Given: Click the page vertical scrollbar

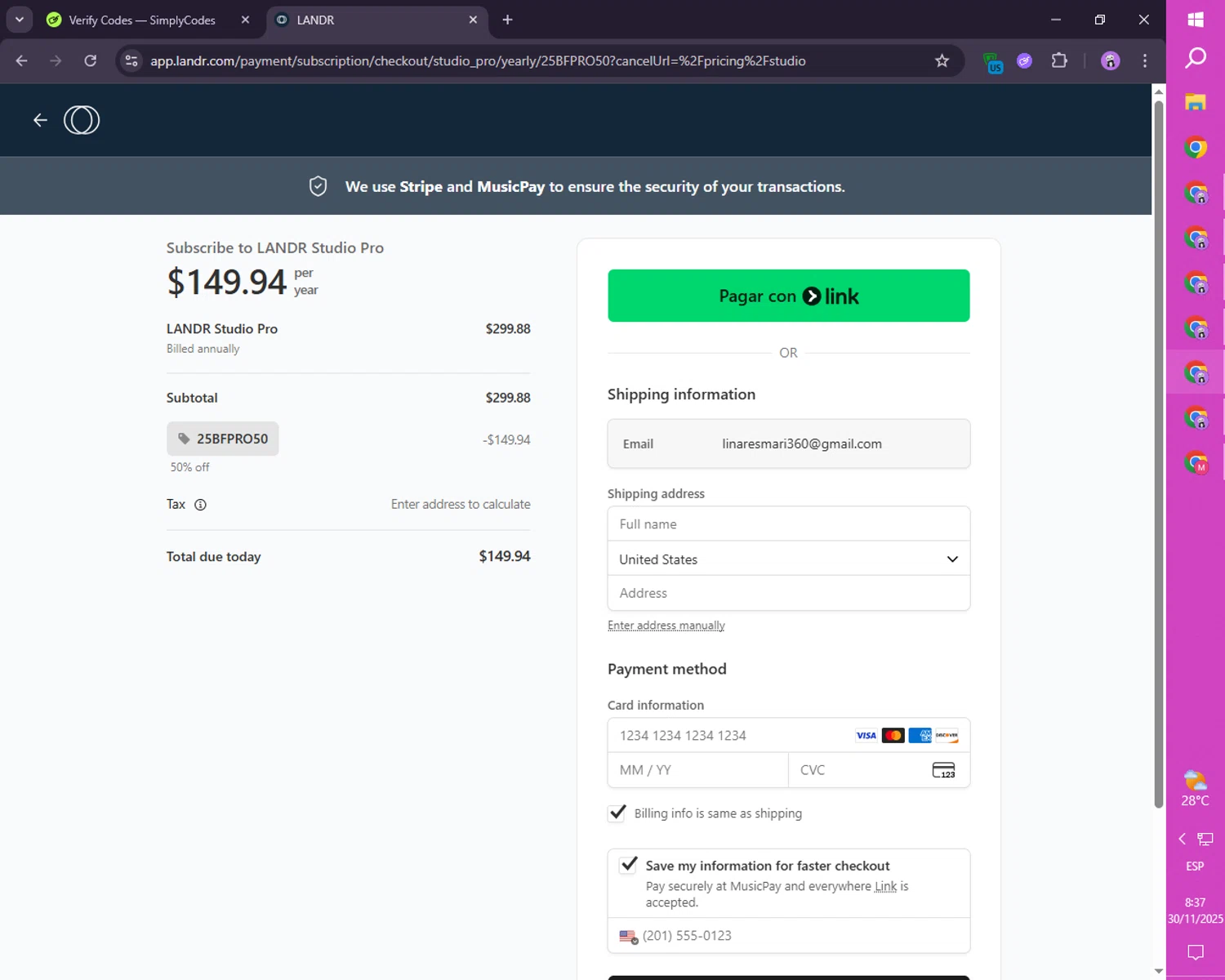Looking at the screenshot, I should [x=1158, y=453].
